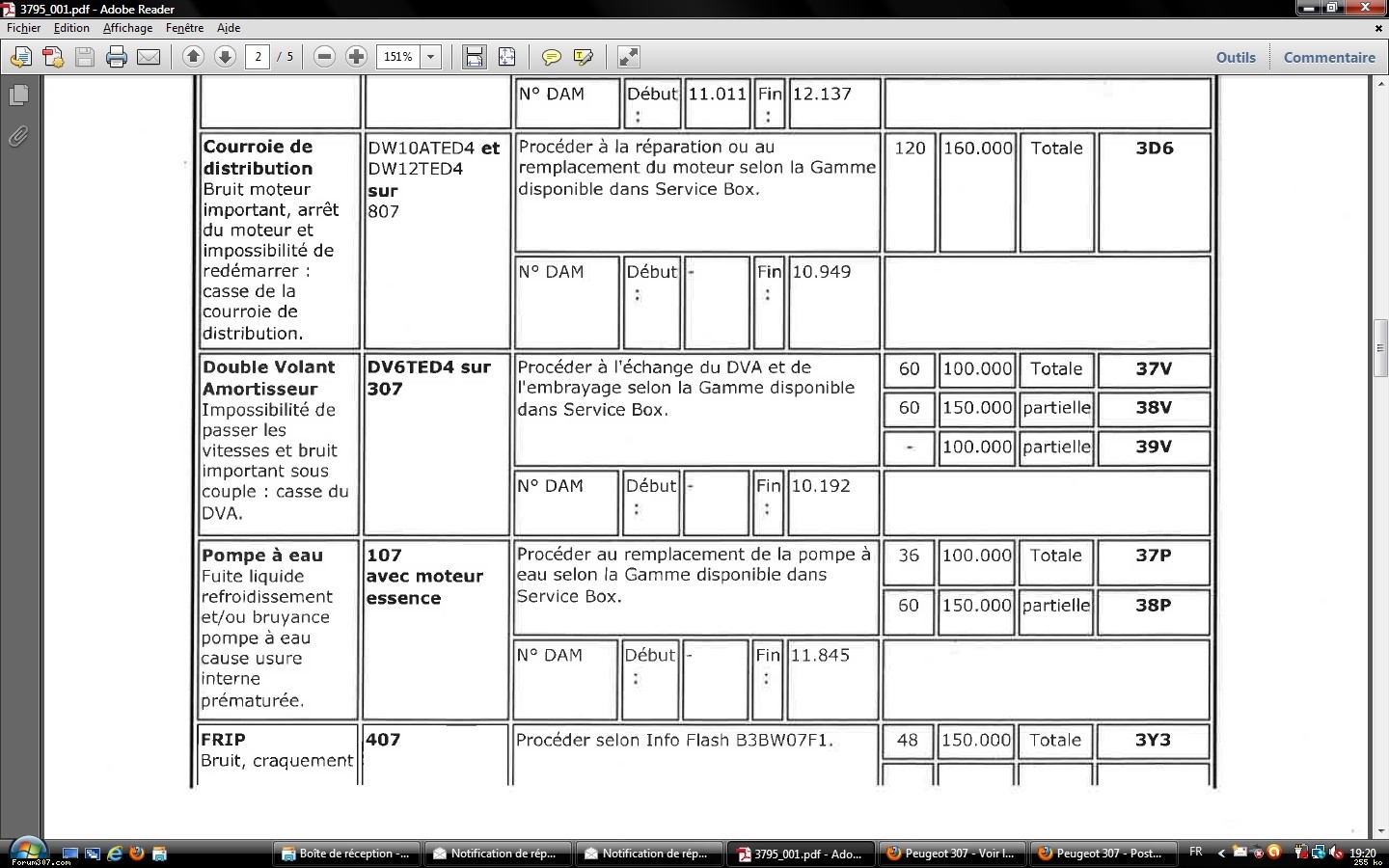Click the print document icon
The width and height of the screenshot is (1389, 868).
point(117,58)
